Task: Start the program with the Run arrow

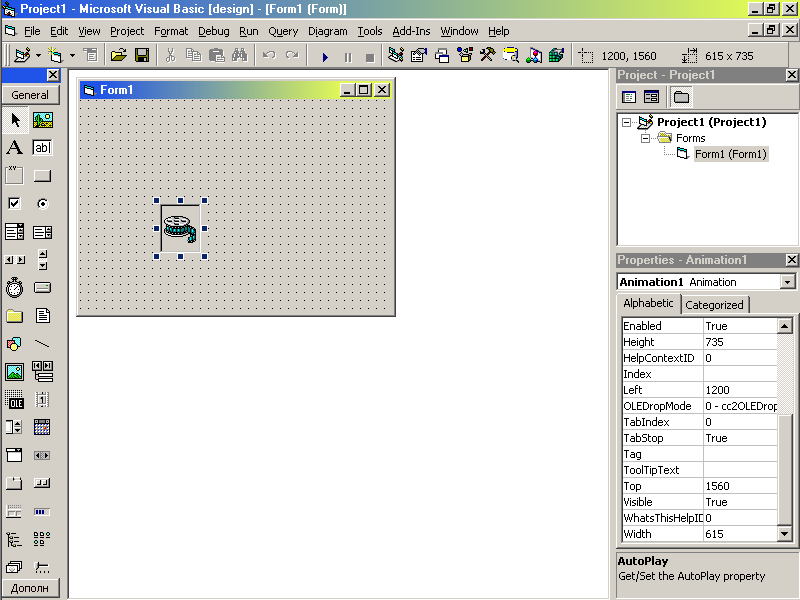Action: pos(324,57)
